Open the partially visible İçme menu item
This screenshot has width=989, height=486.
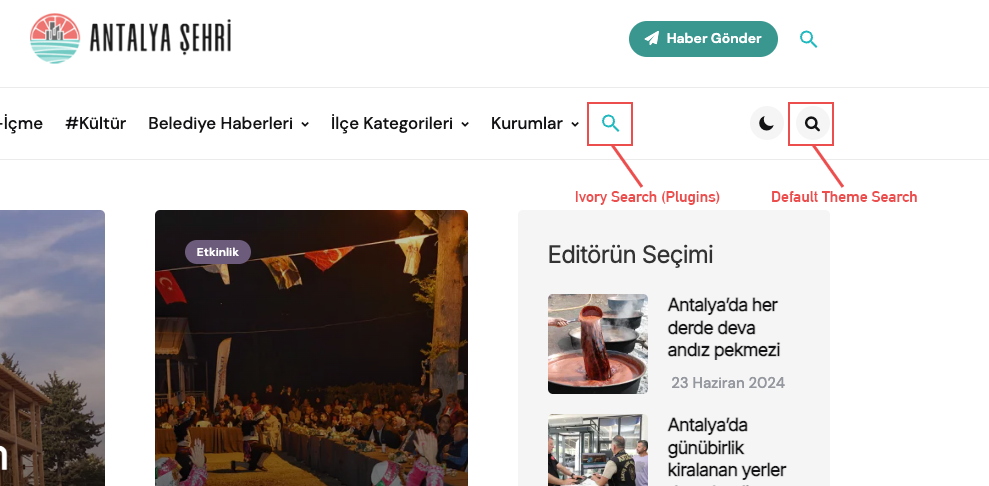21,124
